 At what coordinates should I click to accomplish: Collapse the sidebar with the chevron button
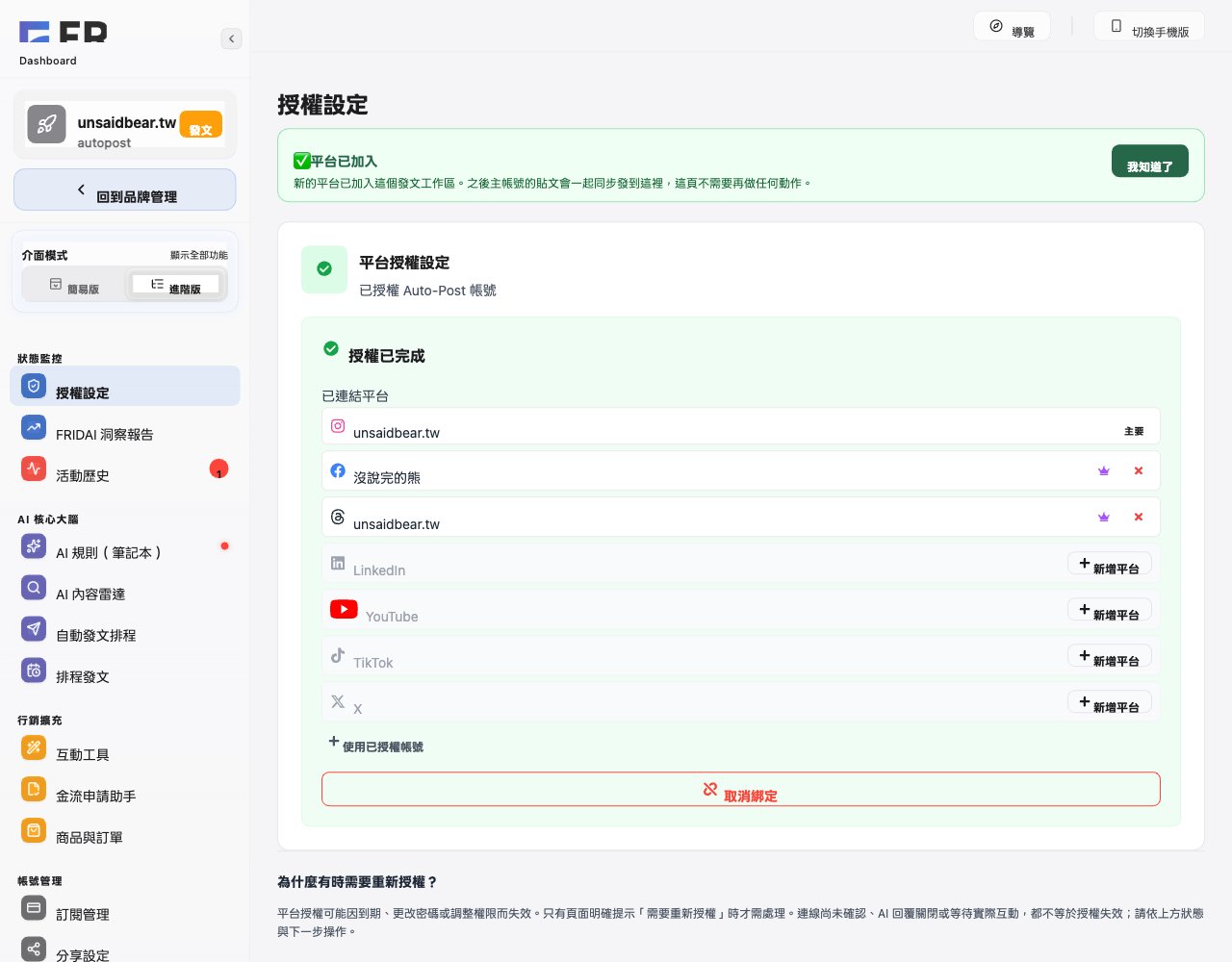(231, 38)
